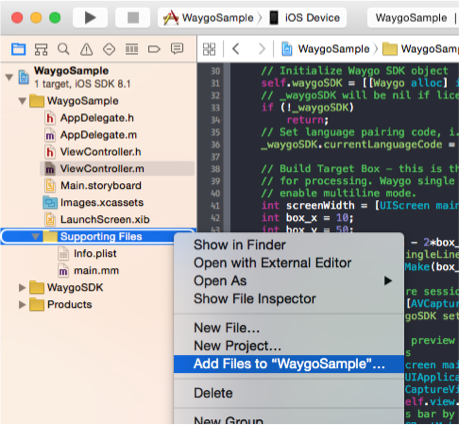Click the "int screenWidth" code line

360,205
